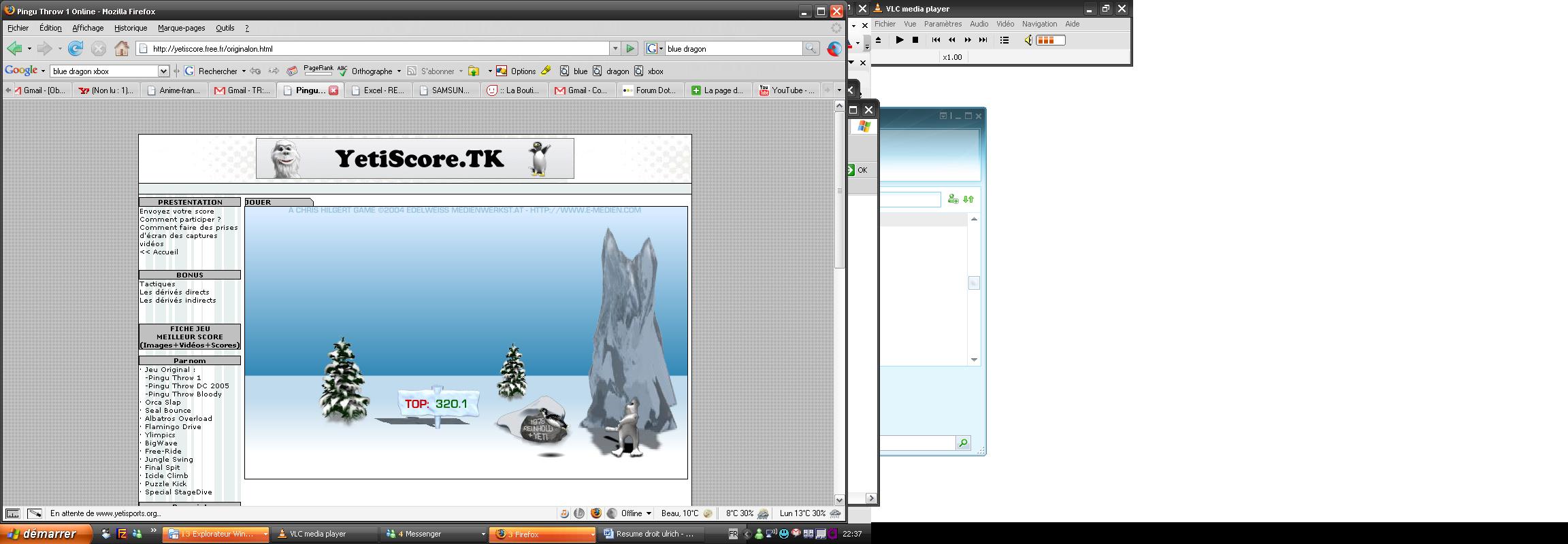Click the Firefox icon in status bar
The width and height of the screenshot is (1568, 544).
596,513
